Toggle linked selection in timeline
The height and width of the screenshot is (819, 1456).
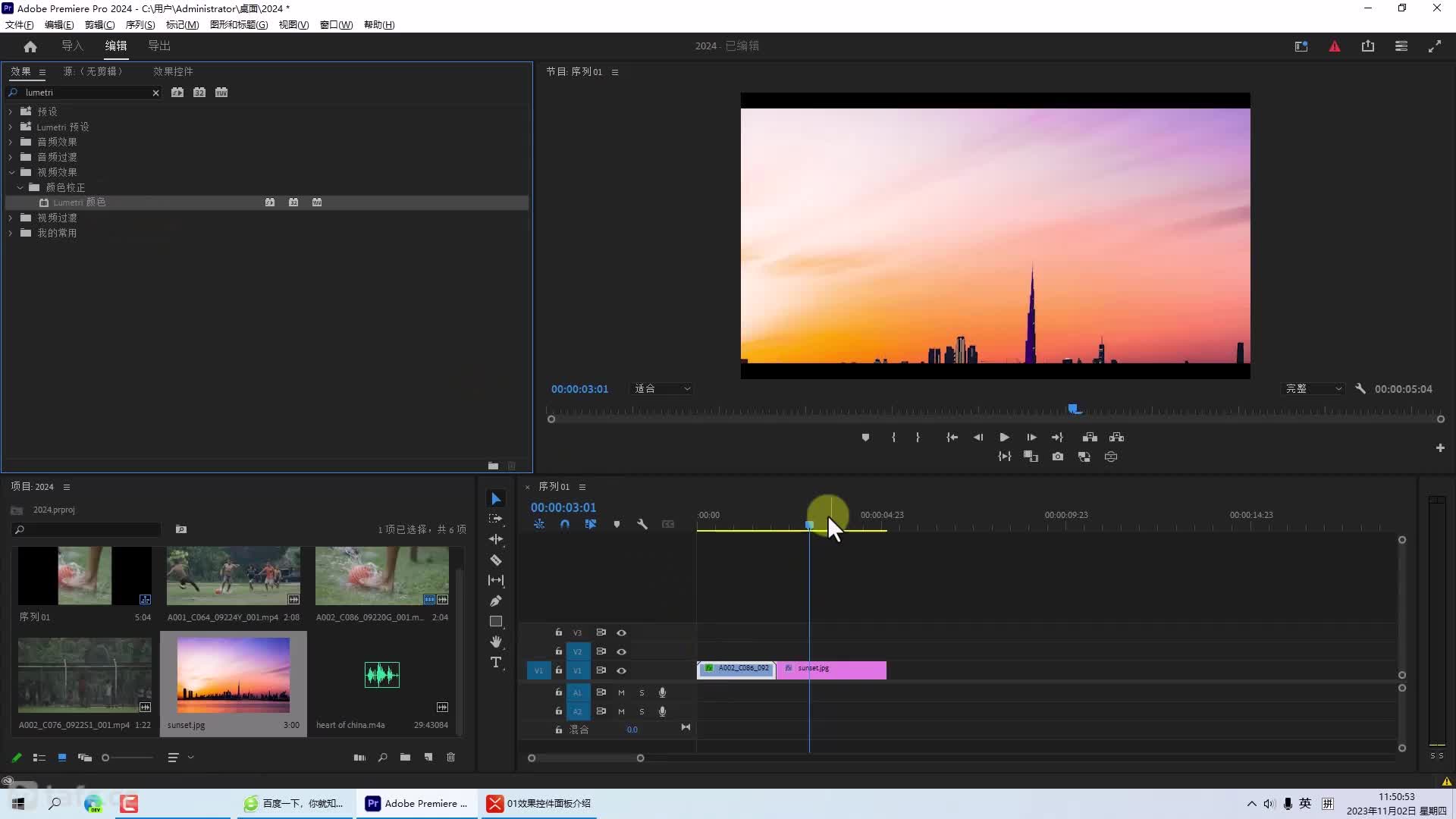tap(591, 524)
